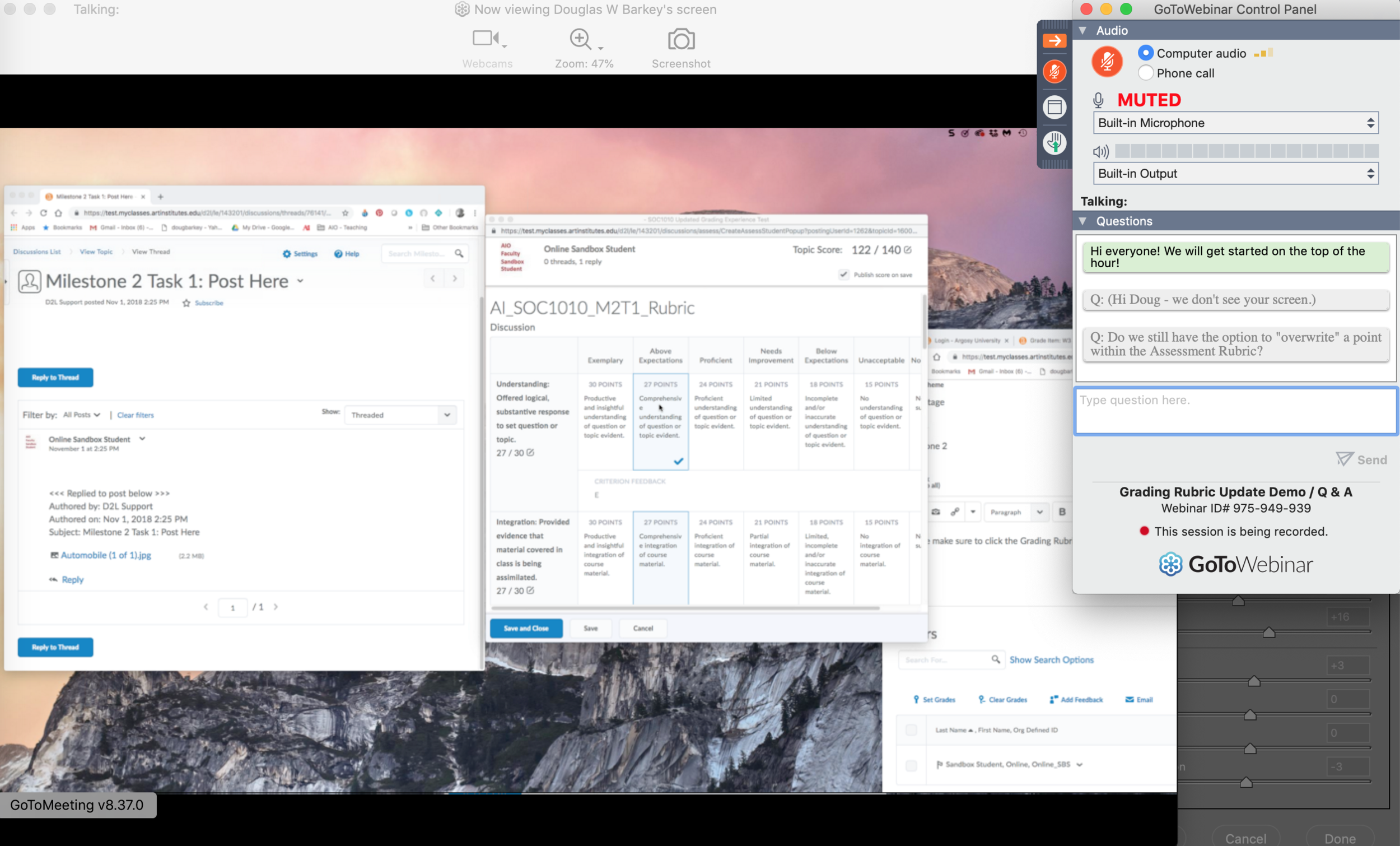Select the Computer audio radio button
The width and height of the screenshot is (1400, 846).
1145,53
